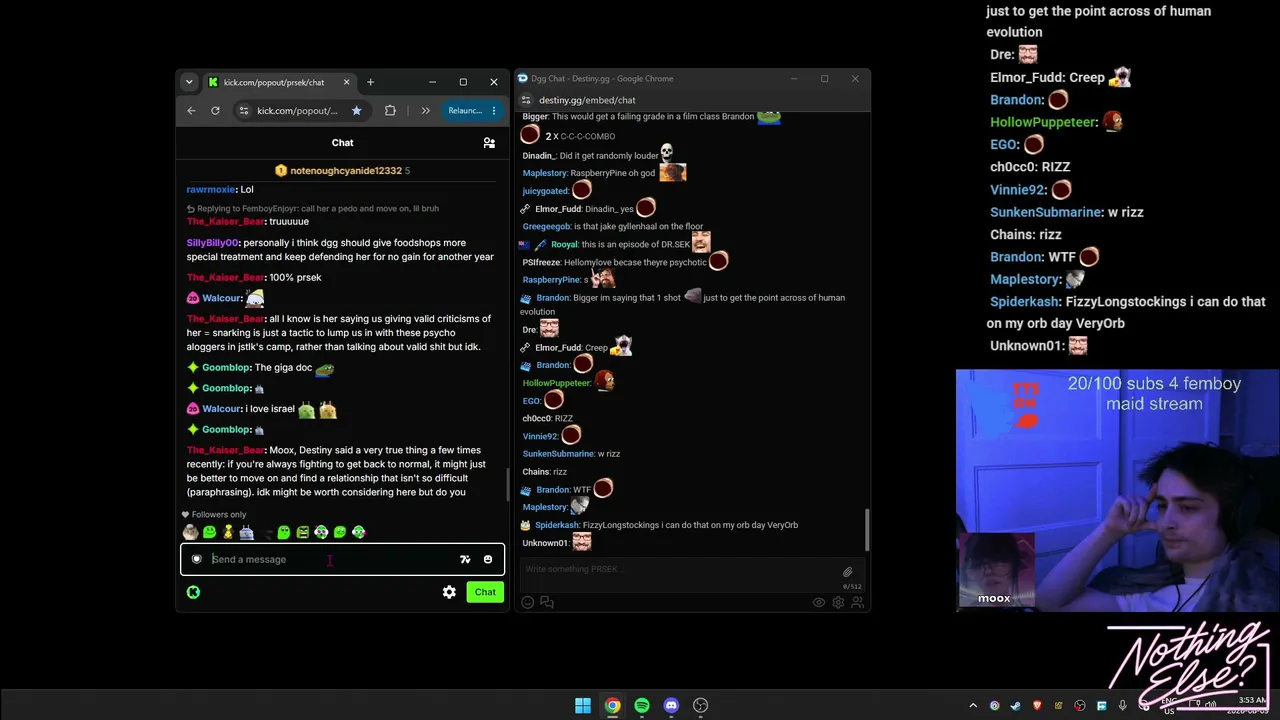Click the Dgg chat scrollbar
The image size is (1280, 720).
(x=867, y=528)
